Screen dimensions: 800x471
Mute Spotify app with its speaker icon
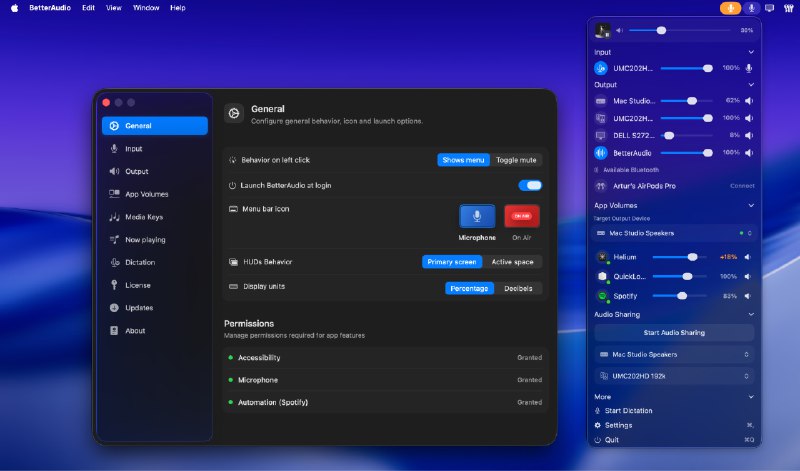(747, 296)
